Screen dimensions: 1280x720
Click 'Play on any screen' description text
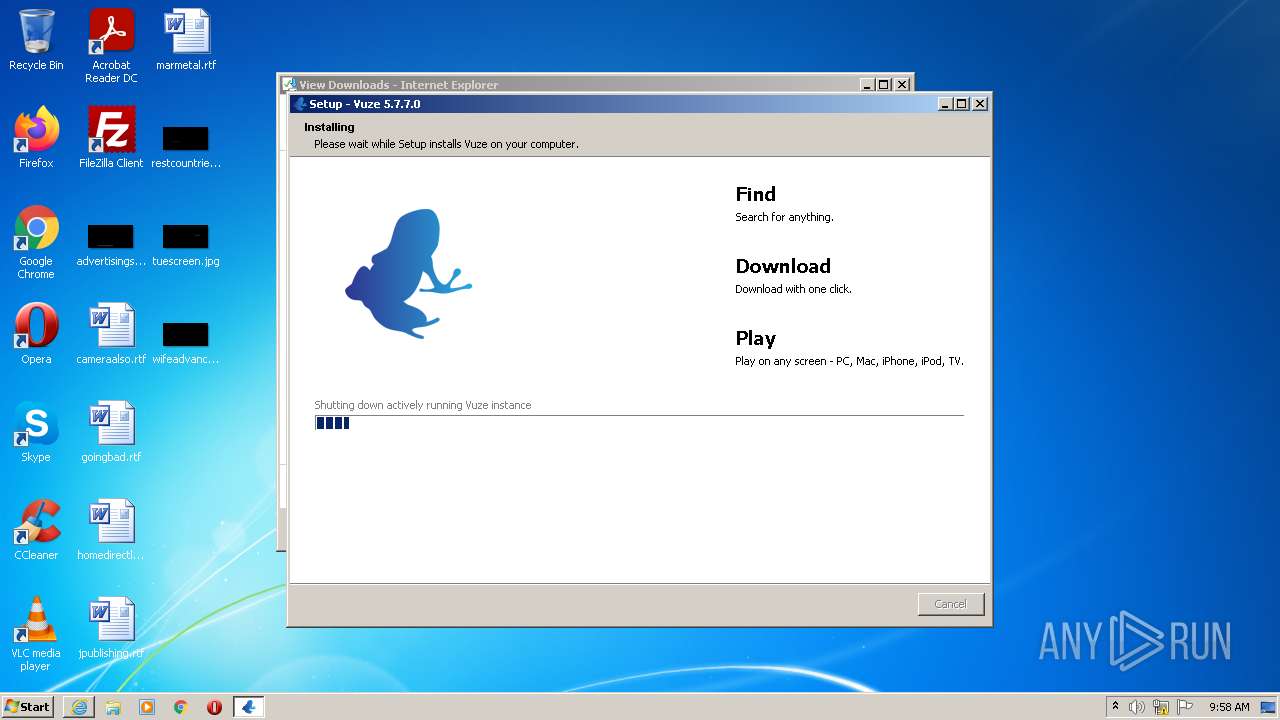pyautogui.click(x=849, y=361)
